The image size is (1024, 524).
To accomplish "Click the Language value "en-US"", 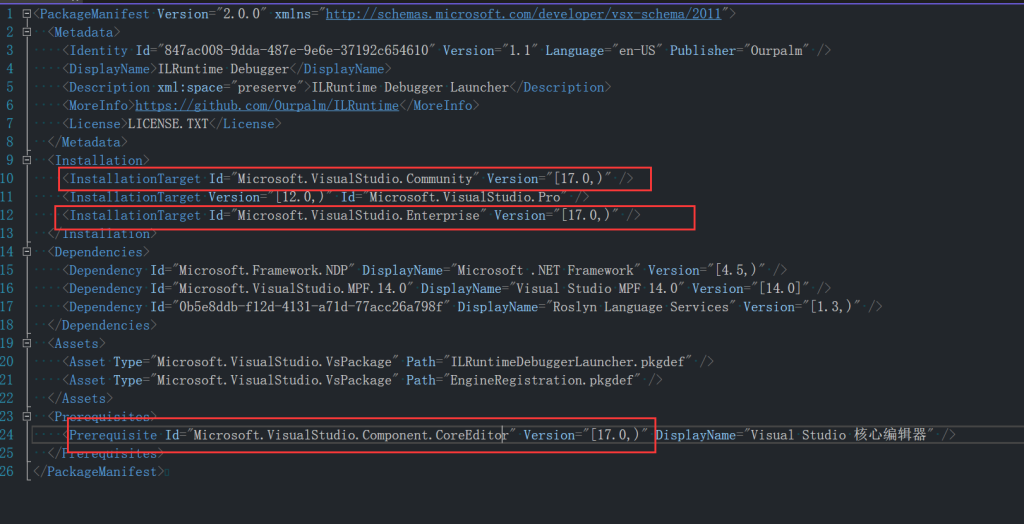I will (x=637, y=50).
